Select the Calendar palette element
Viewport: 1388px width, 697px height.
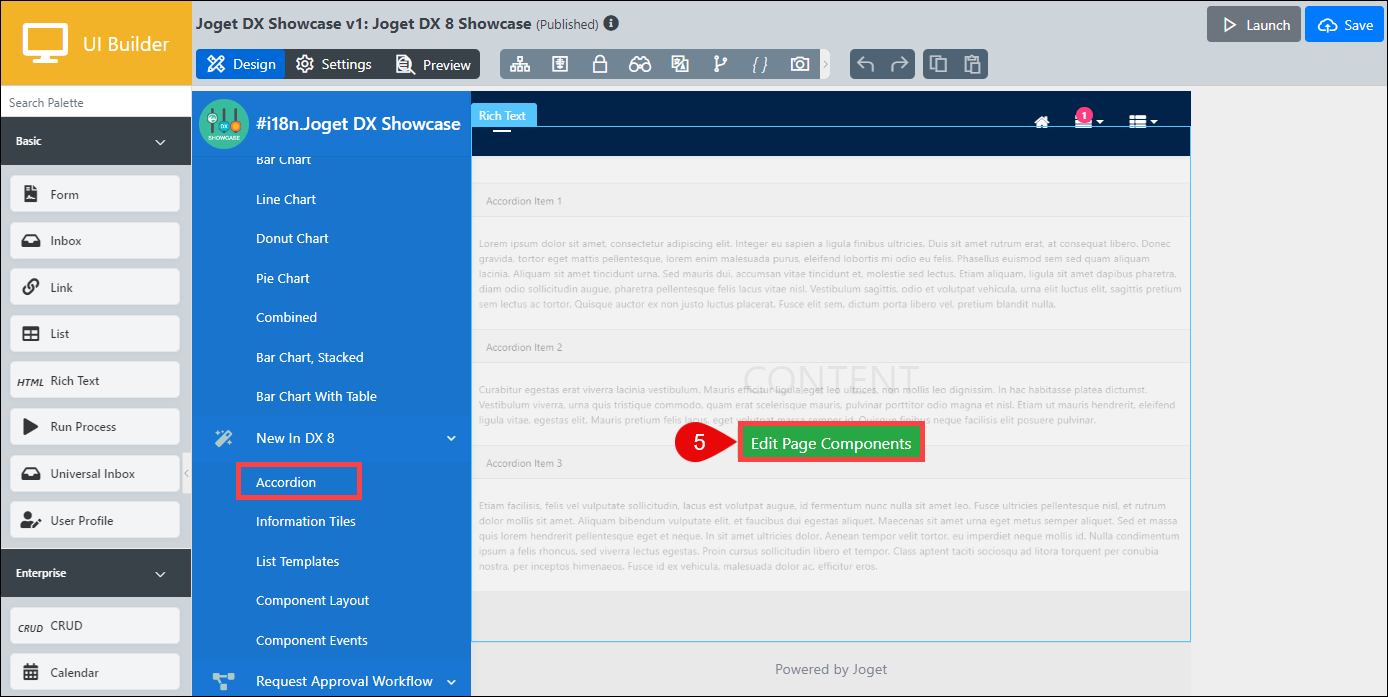tap(95, 672)
